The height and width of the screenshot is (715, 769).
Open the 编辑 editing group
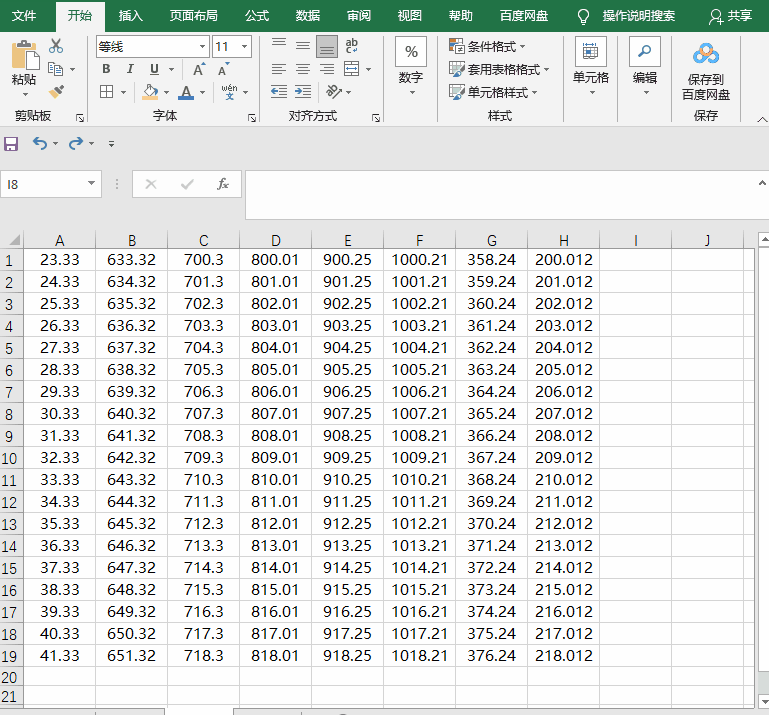644,66
